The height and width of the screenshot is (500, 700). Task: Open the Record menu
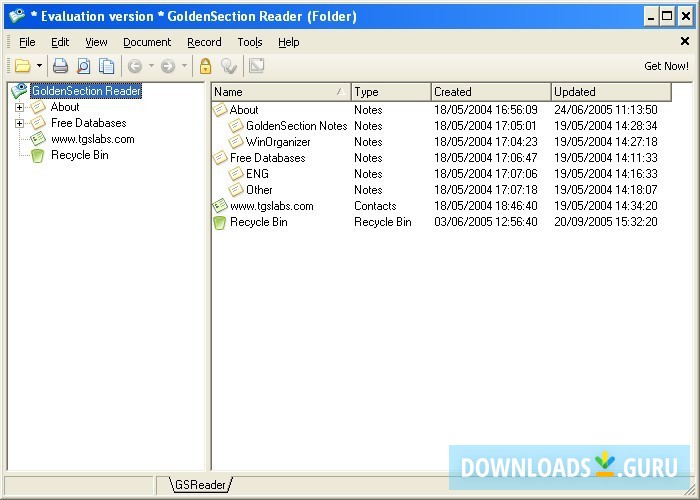click(204, 42)
